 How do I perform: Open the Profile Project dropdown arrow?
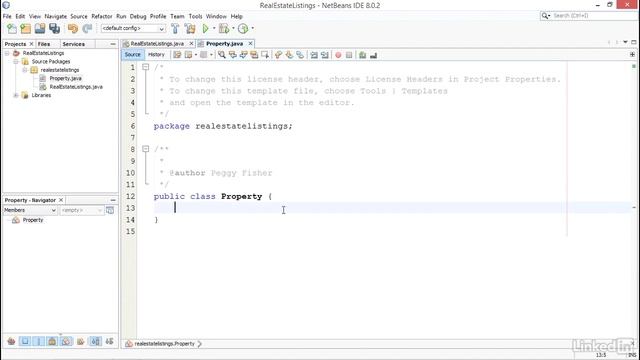click(252, 29)
